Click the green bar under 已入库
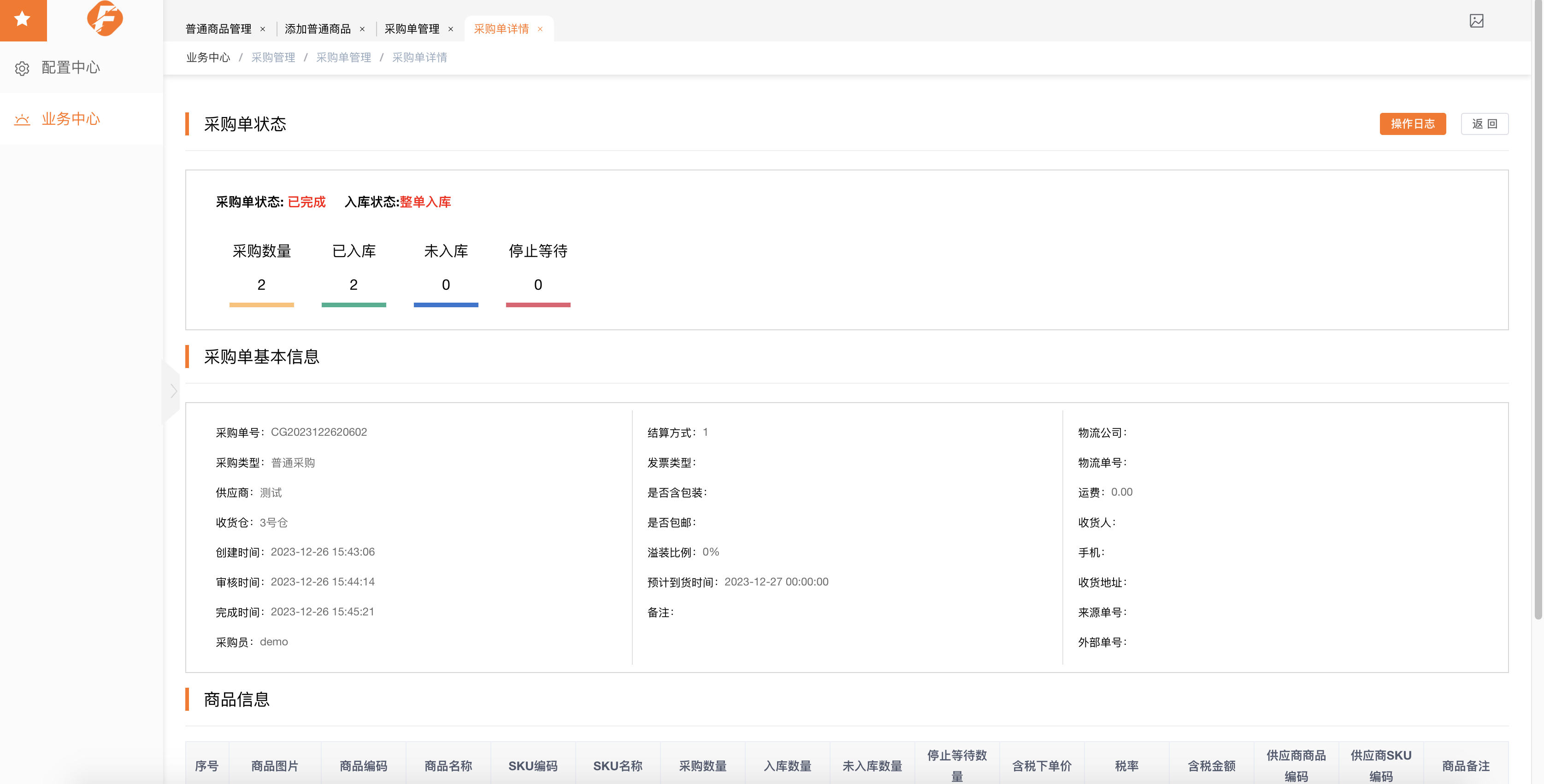 [354, 305]
